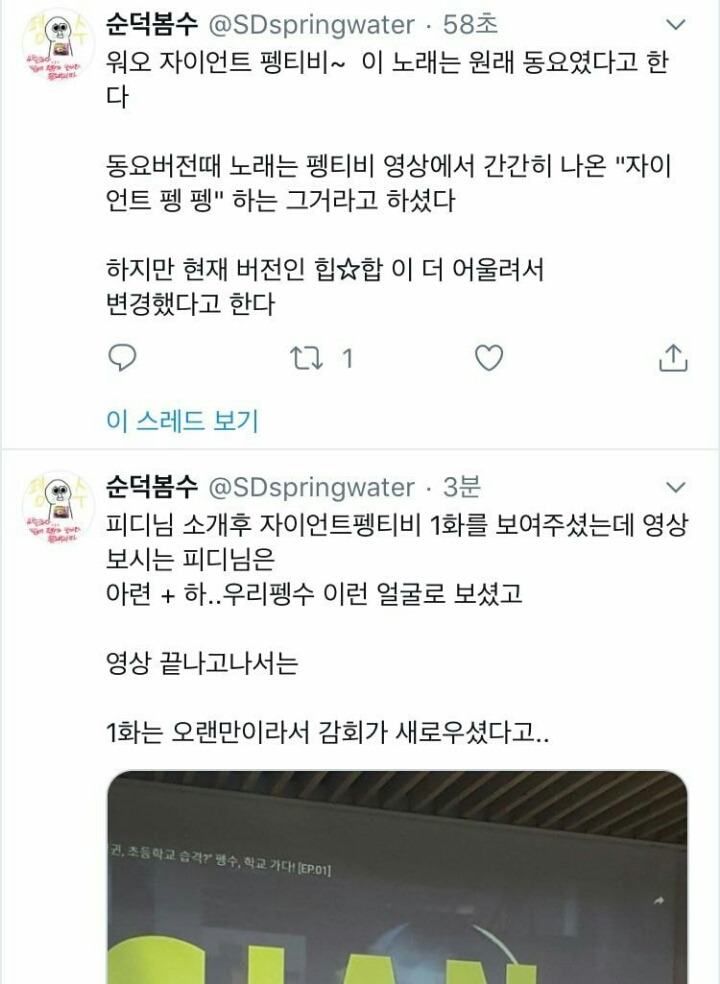The image size is (720, 984).
Task: Open the attached EP.01 video image
Action: pos(397,877)
